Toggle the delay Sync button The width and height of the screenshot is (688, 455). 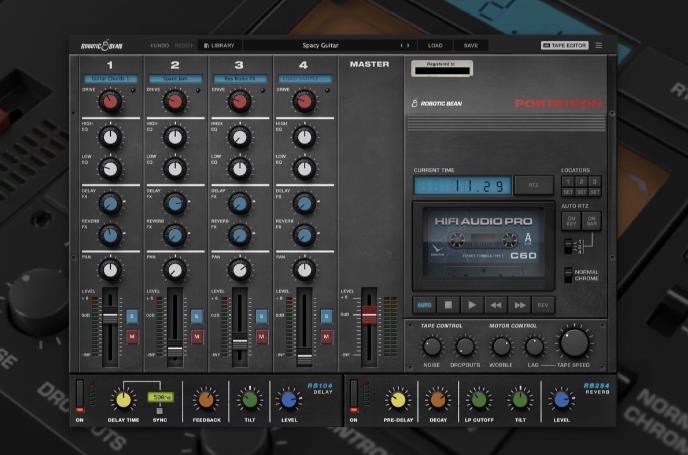coord(158,411)
